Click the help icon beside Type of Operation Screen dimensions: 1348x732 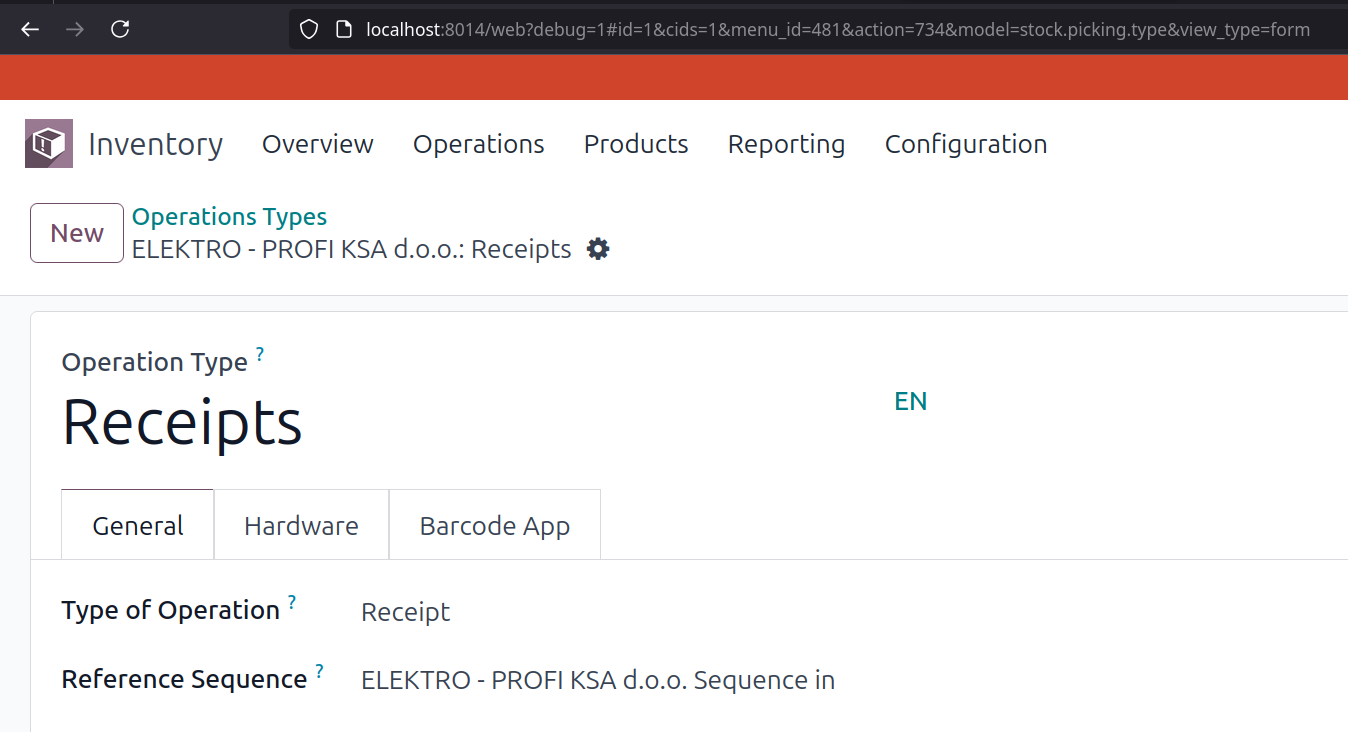point(292,602)
